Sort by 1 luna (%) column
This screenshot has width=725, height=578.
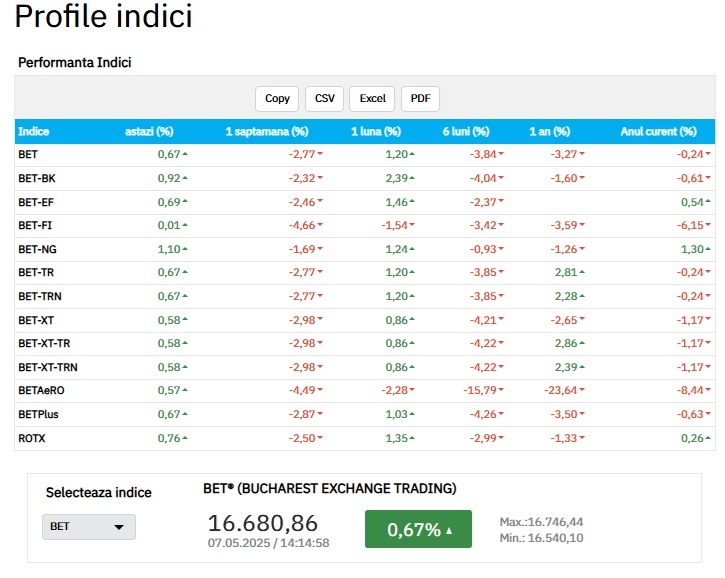click(x=375, y=132)
